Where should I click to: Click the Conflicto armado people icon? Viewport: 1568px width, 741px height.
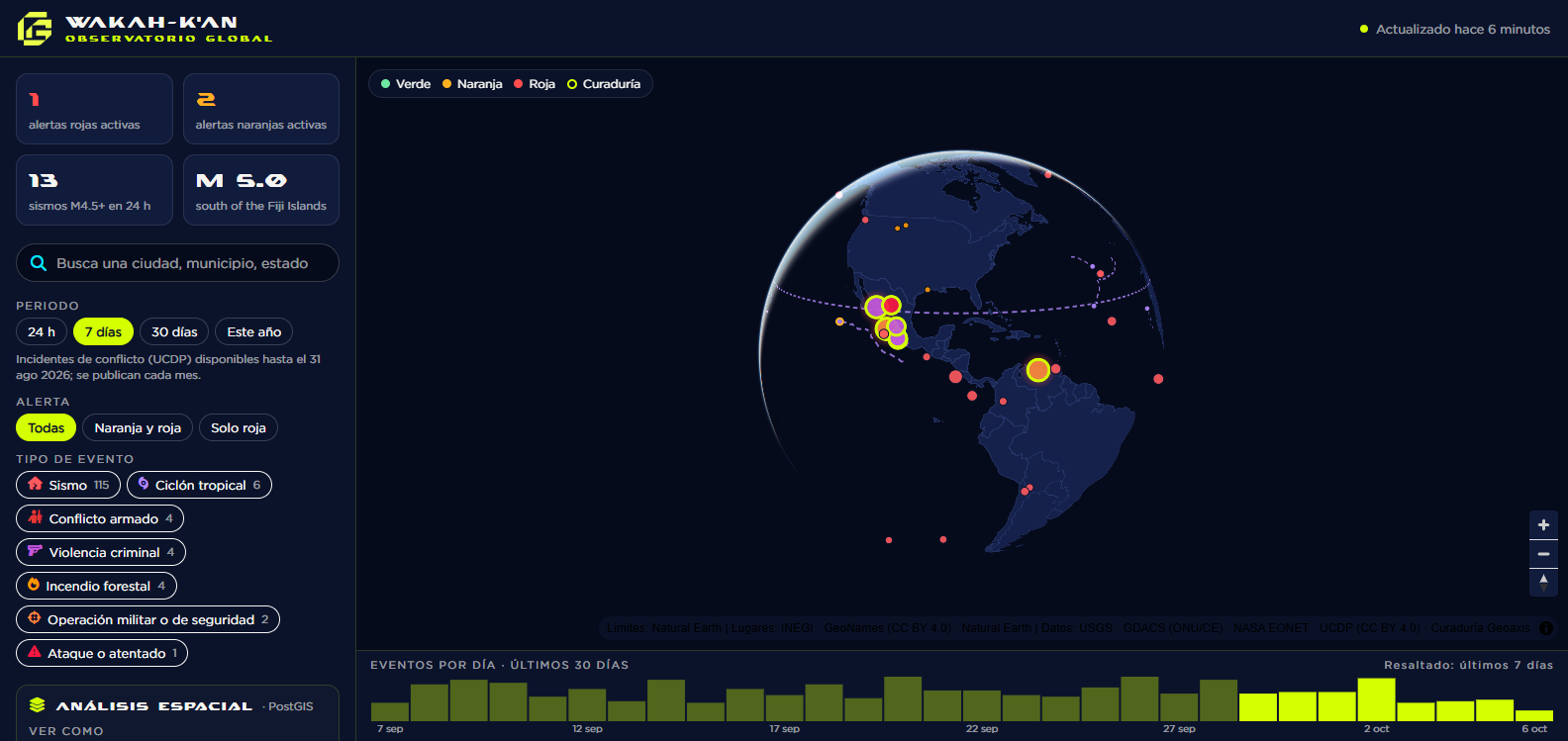36,517
